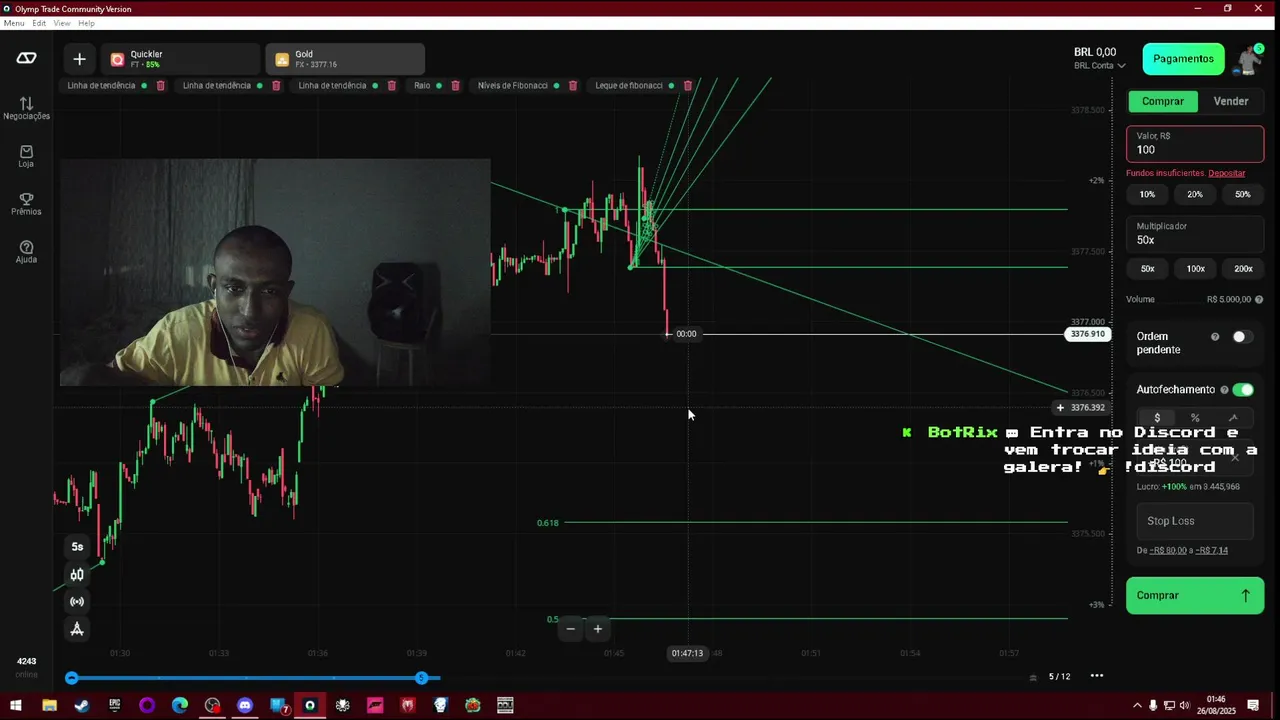
Task: Disable Autofechamento switch
Action: (1243, 390)
